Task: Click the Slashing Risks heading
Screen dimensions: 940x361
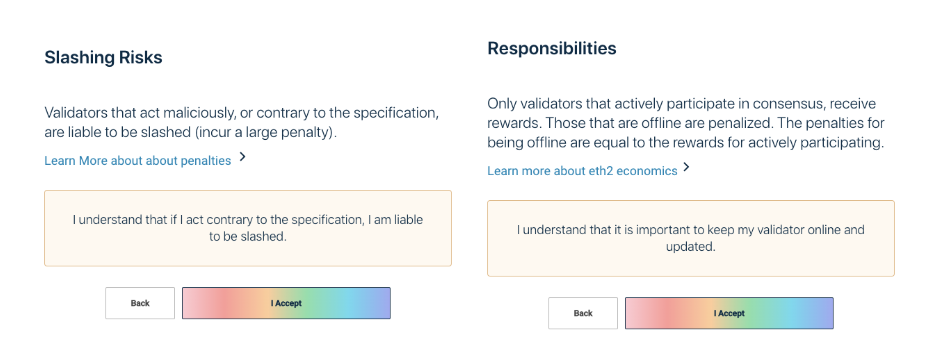Action: pyautogui.click(x=103, y=58)
